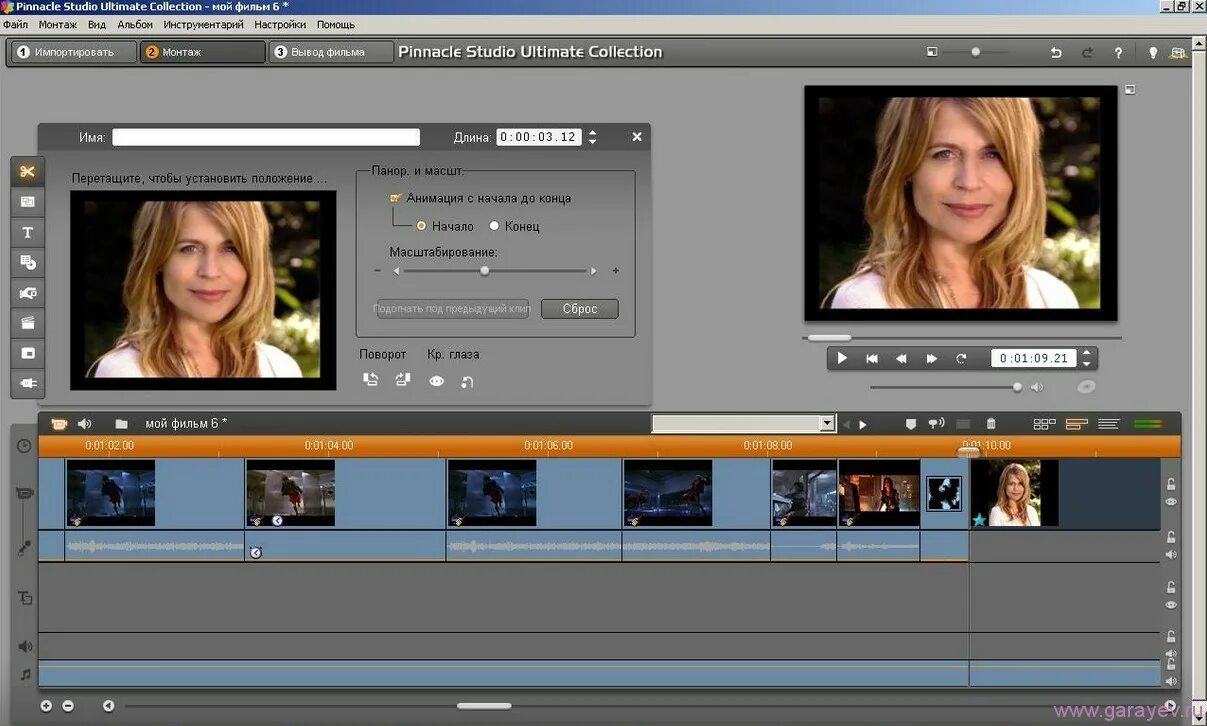Screen dimensions: 1207x726
Task: Switch to storyboard view icon
Action: pyautogui.click(x=1044, y=424)
